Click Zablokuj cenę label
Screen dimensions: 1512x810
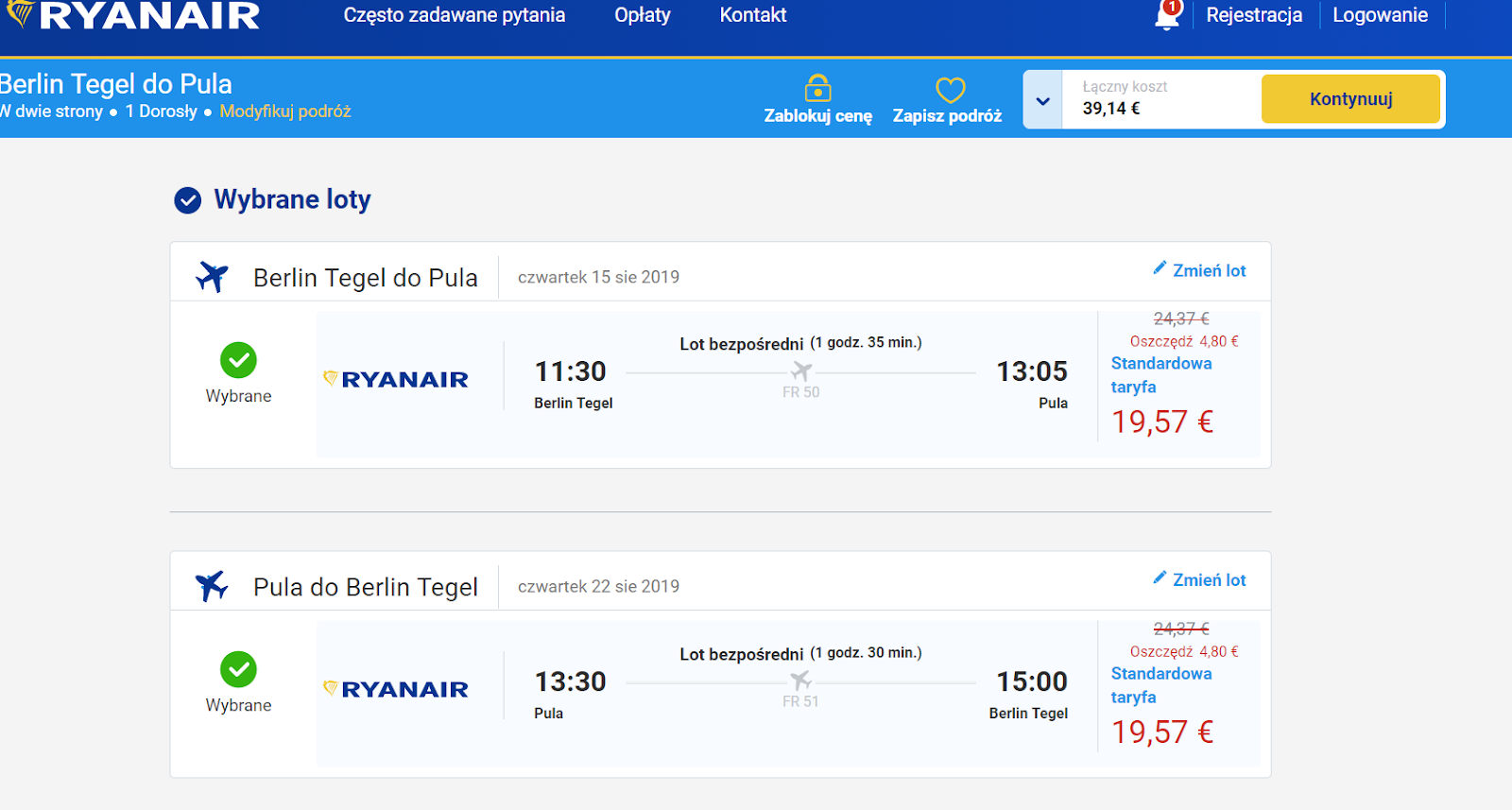pos(818,116)
